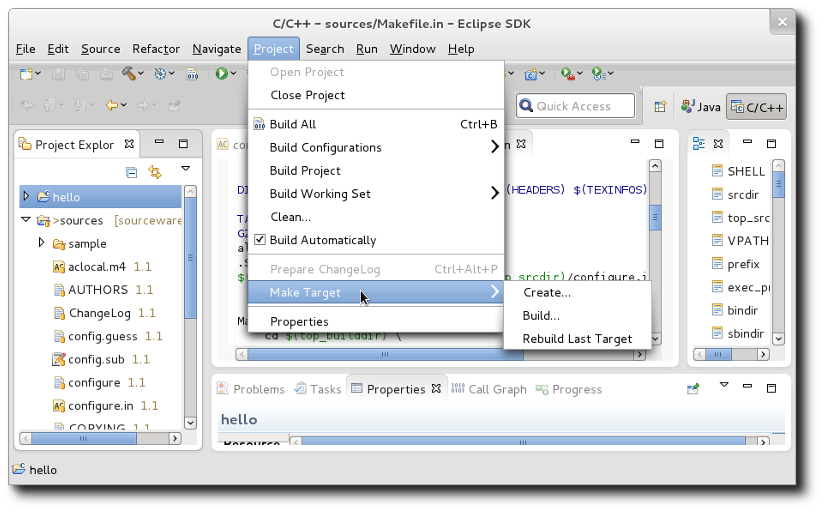The height and width of the screenshot is (516, 827).
Task: Switch to the Problems tab
Action: tap(252, 389)
